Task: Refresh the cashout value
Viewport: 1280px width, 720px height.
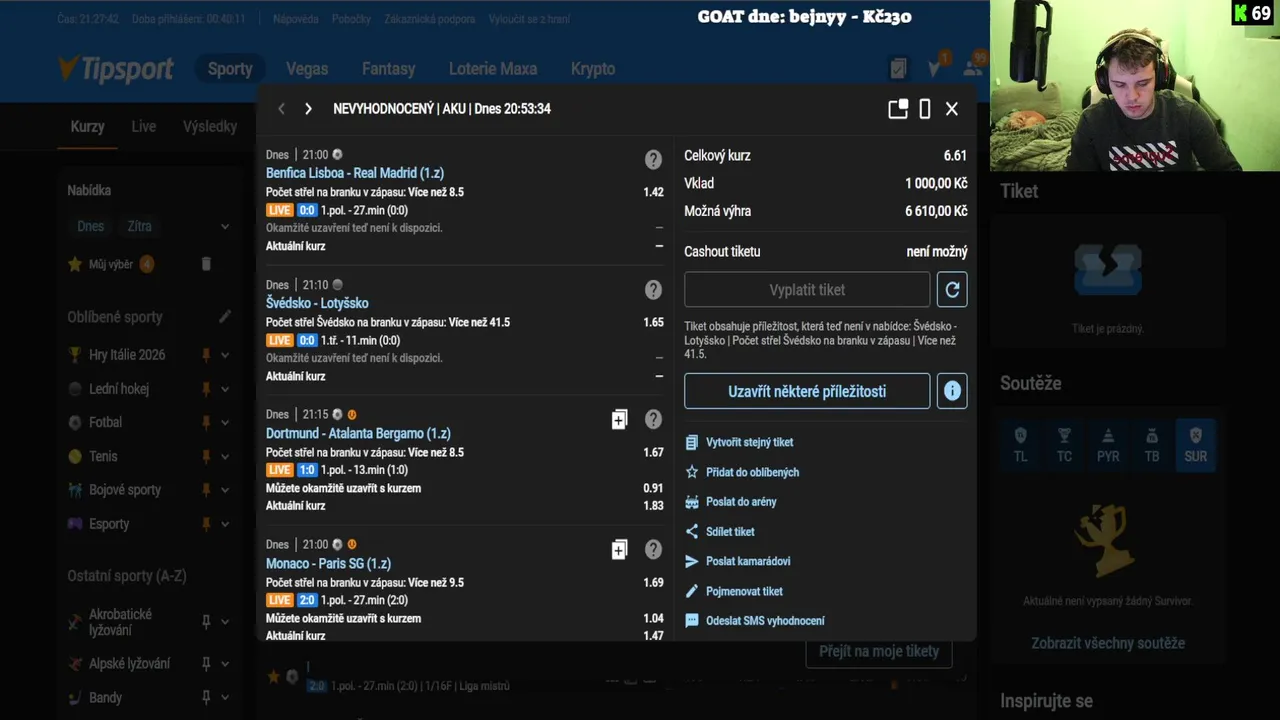Action: tap(952, 290)
